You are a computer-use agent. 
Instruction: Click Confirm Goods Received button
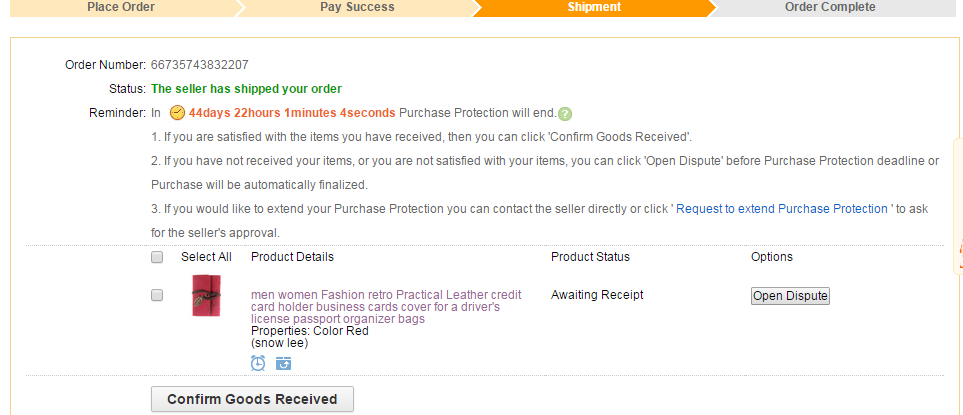[252, 399]
